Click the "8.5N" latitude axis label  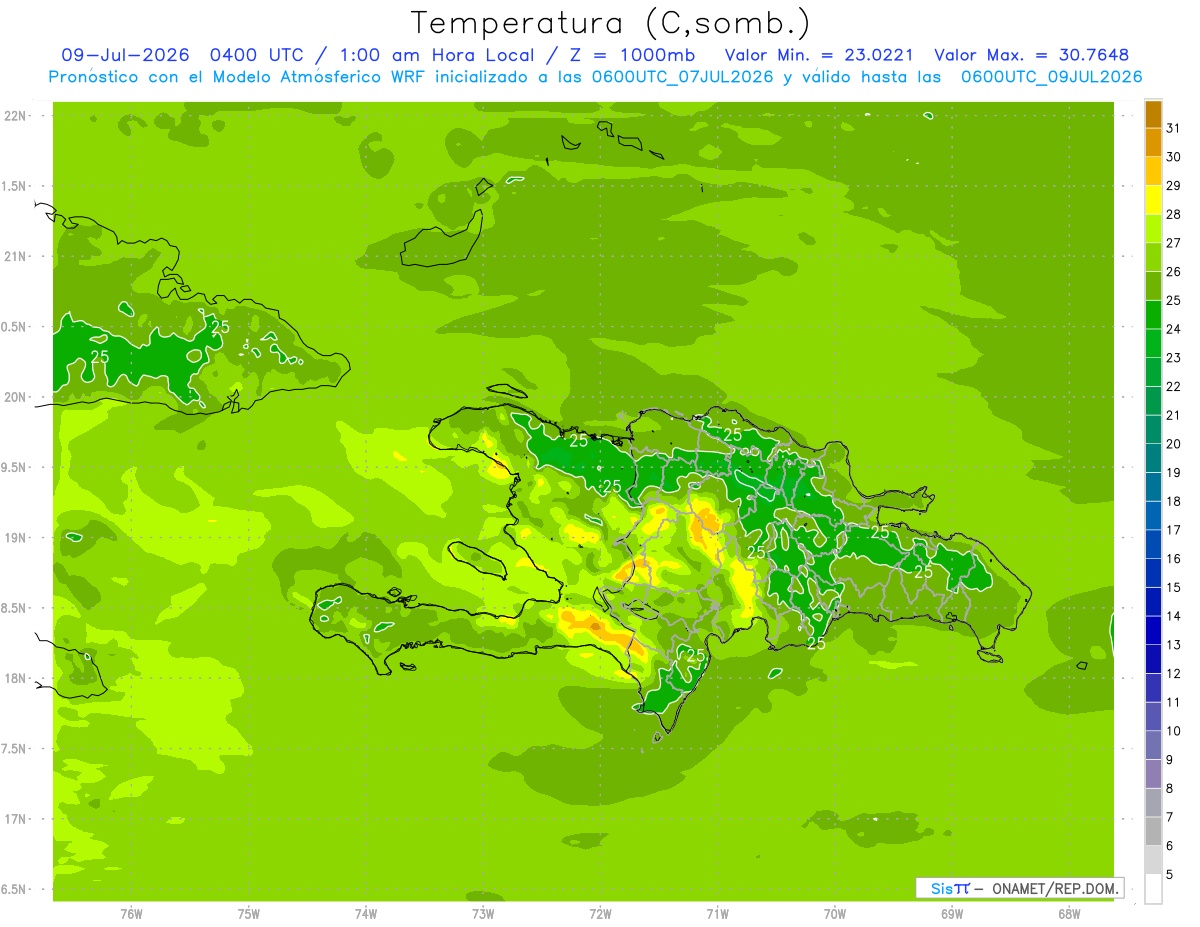15,609
